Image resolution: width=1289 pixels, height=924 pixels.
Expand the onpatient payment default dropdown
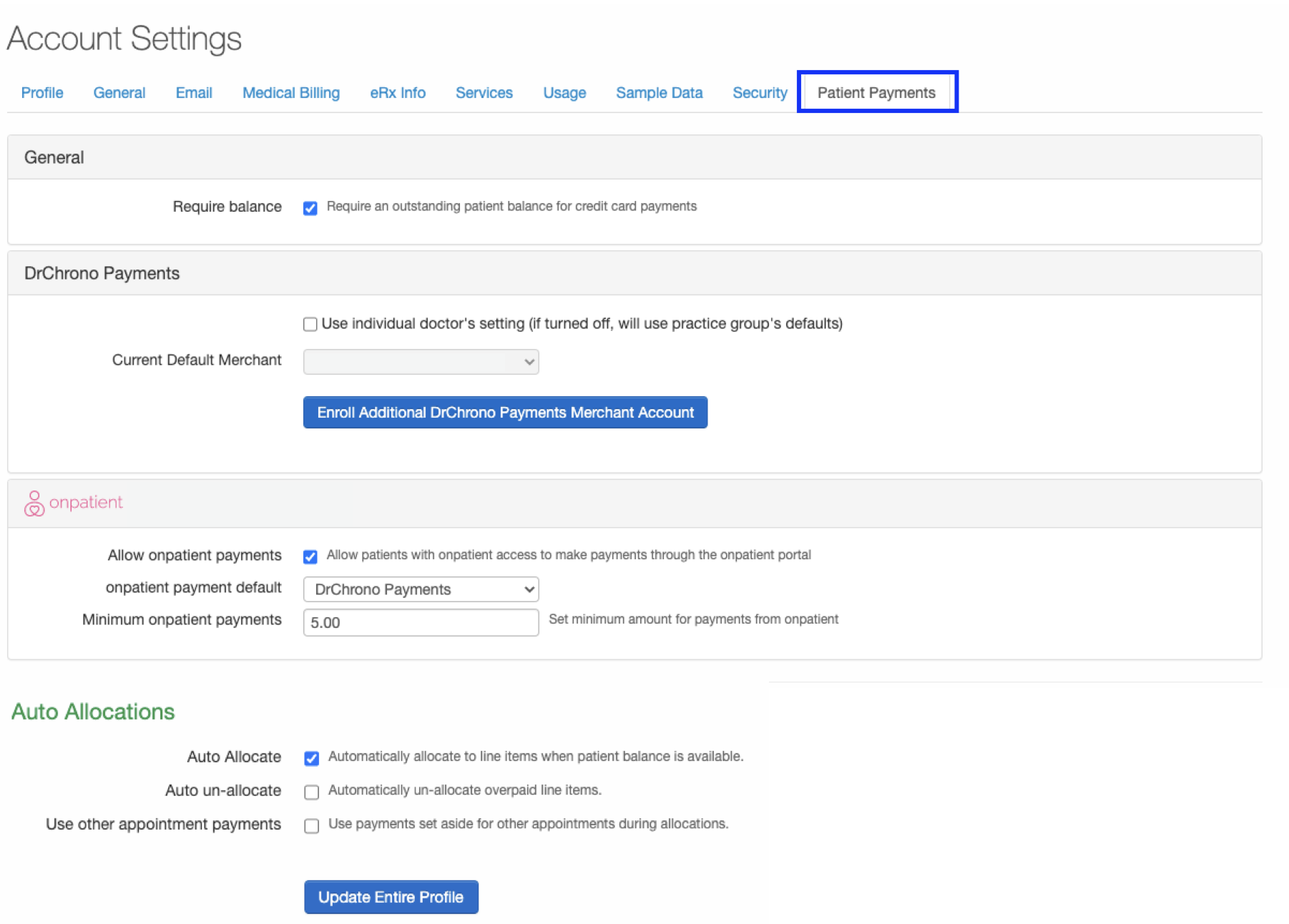point(421,589)
